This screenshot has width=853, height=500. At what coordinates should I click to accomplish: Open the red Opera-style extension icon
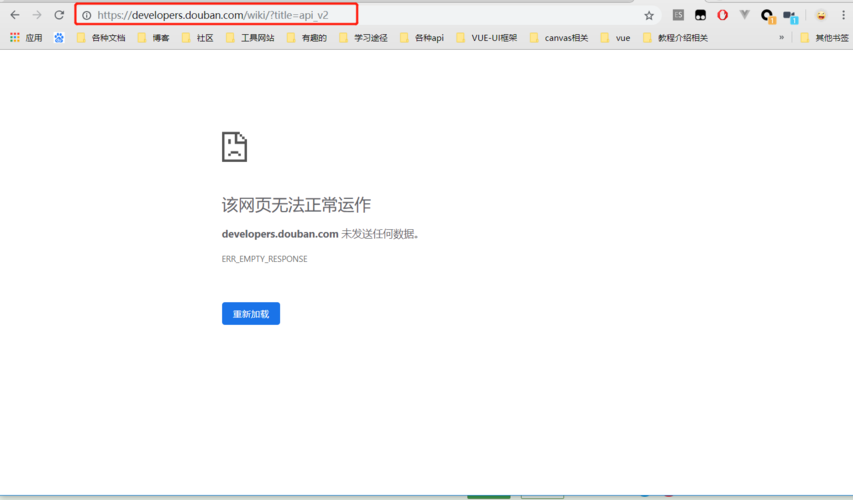(x=722, y=15)
